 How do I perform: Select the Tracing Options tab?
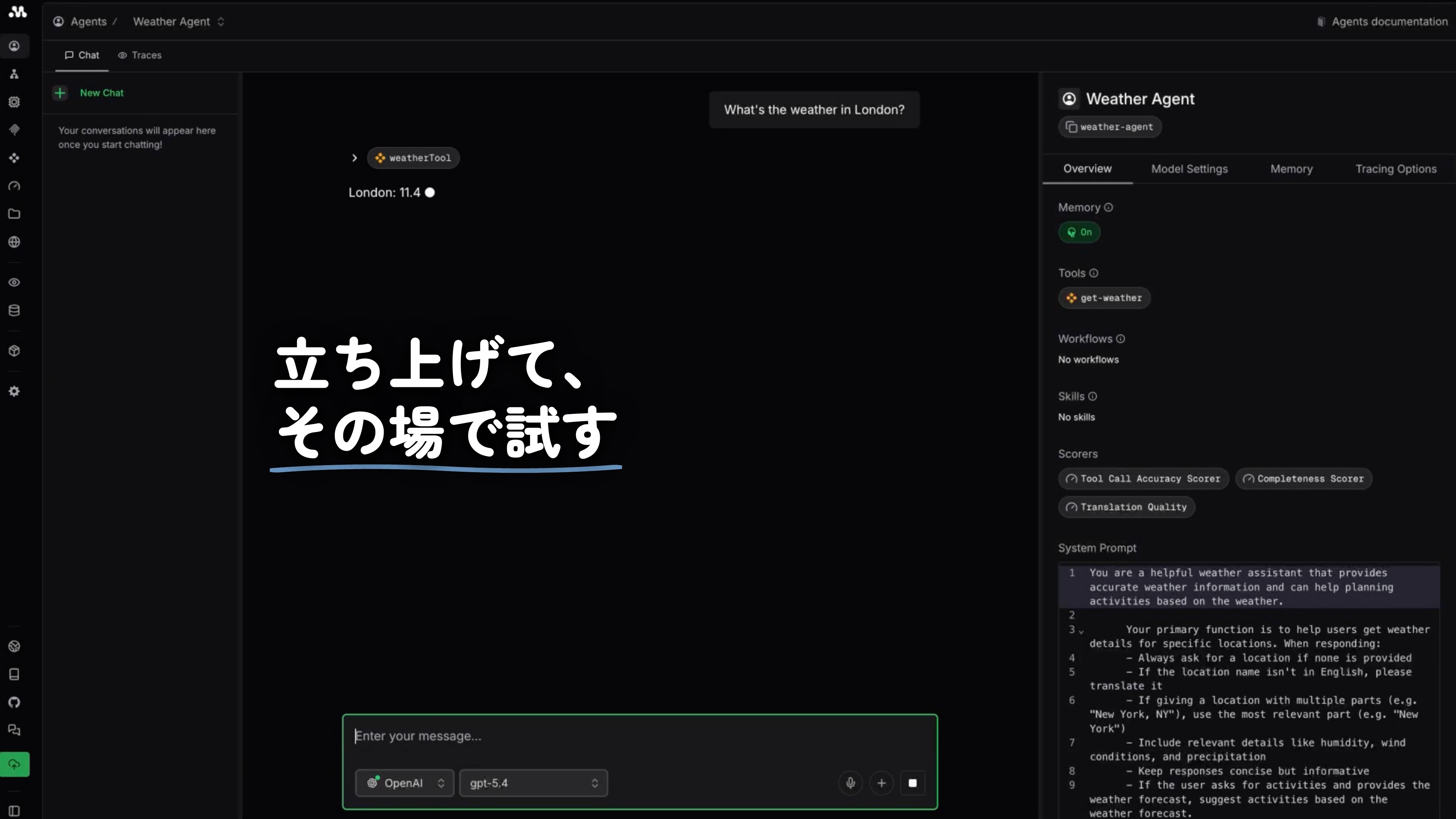[1396, 169]
